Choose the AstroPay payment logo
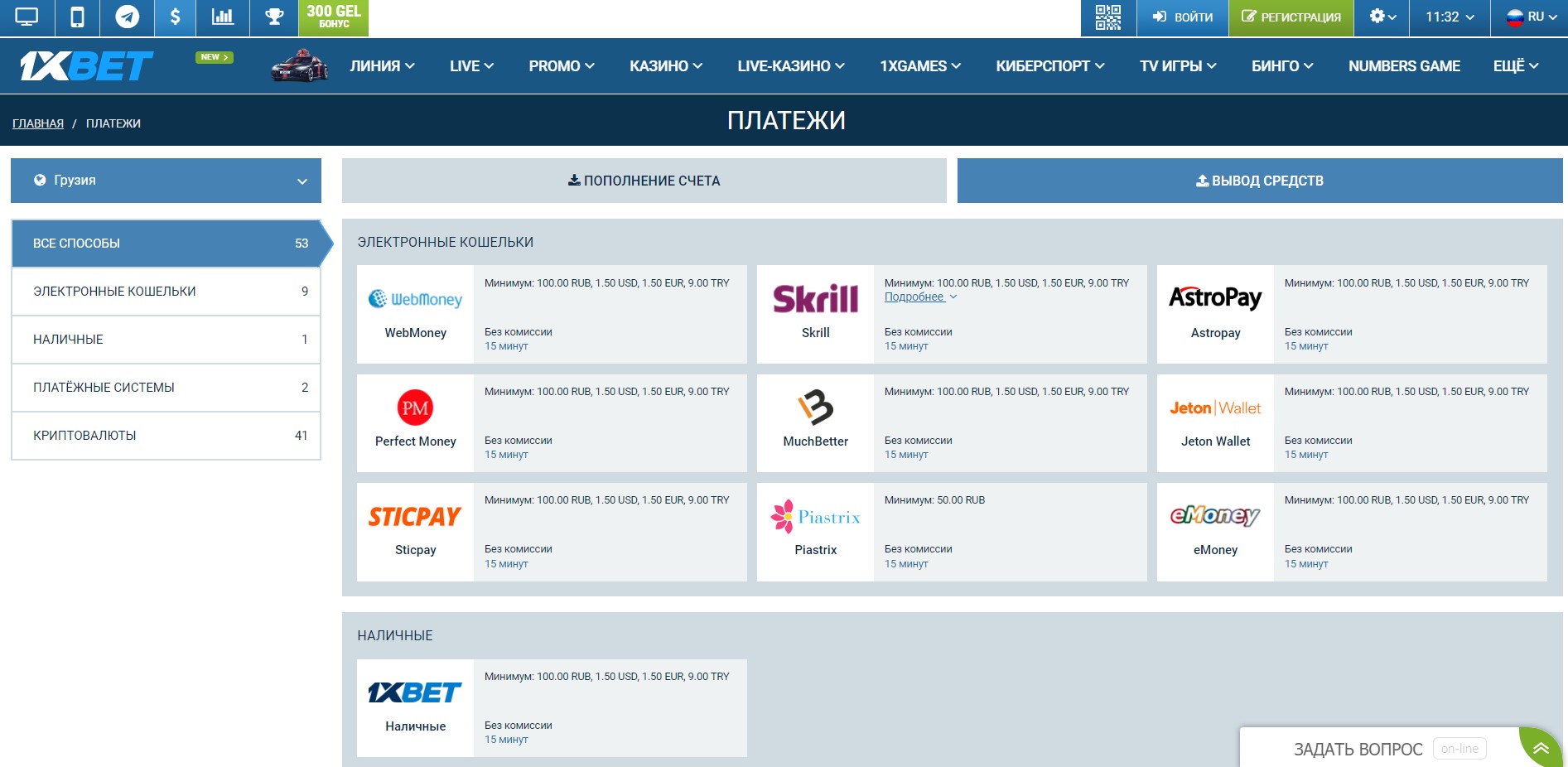Image resolution: width=1568 pixels, height=767 pixels. (x=1215, y=297)
